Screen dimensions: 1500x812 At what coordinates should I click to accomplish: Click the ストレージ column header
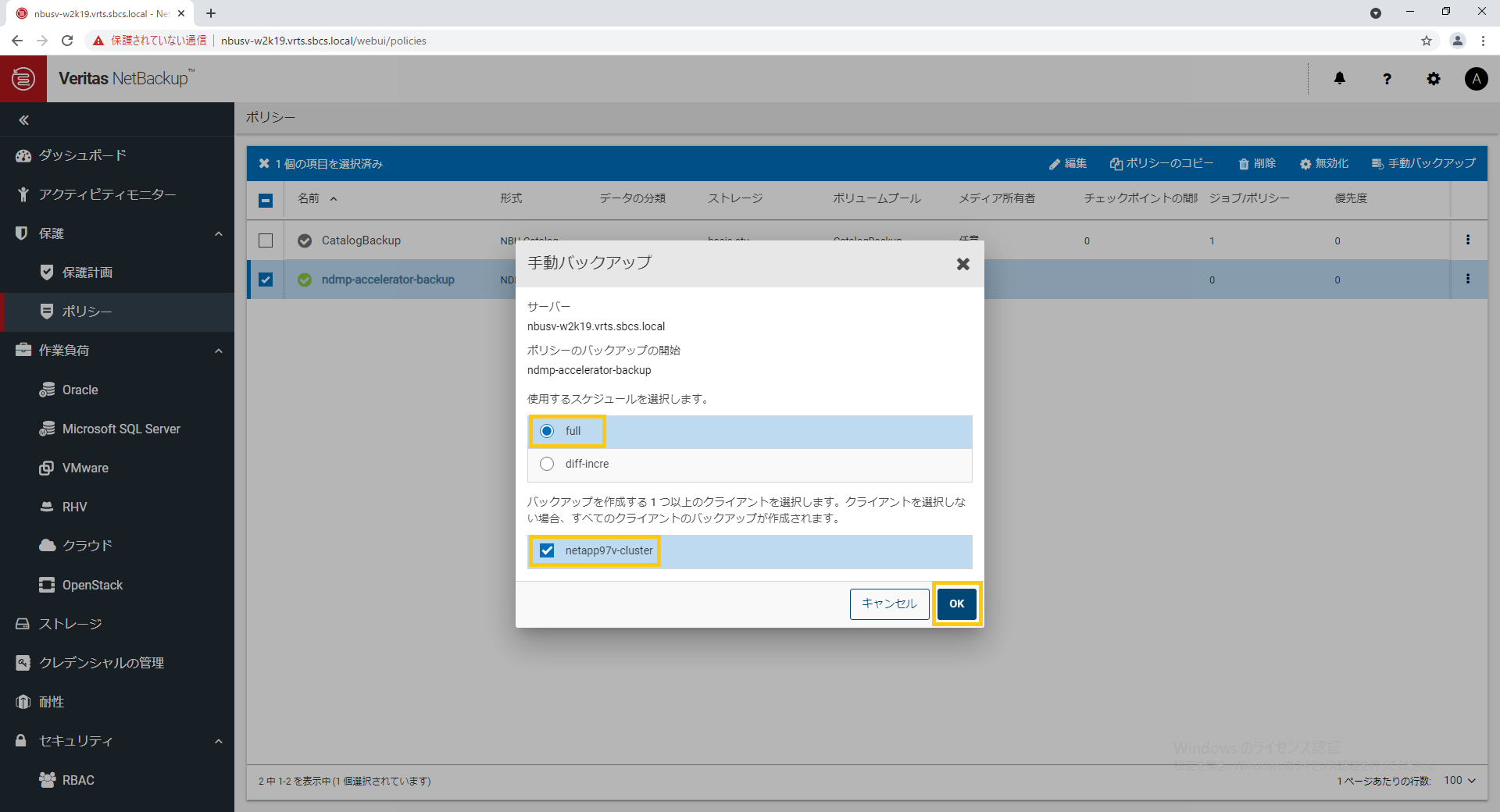coord(735,198)
